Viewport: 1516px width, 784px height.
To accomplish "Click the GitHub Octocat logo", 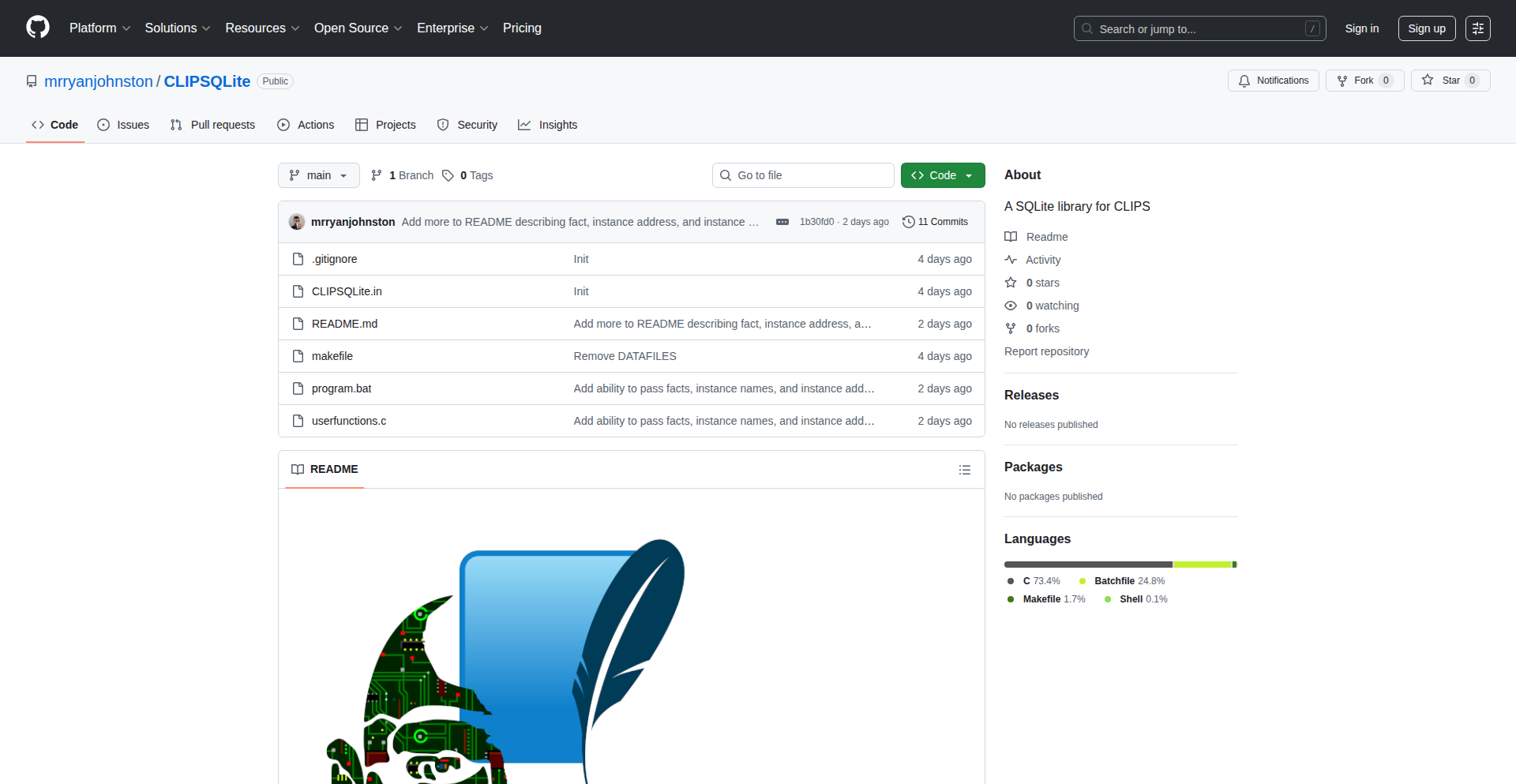I will coord(38,28).
